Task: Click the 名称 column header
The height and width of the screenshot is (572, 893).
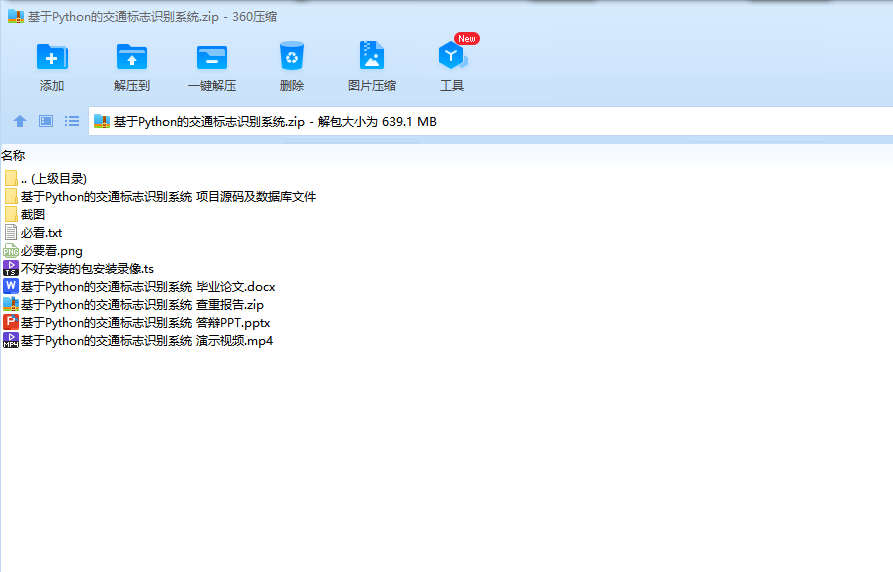Action: pos(13,156)
